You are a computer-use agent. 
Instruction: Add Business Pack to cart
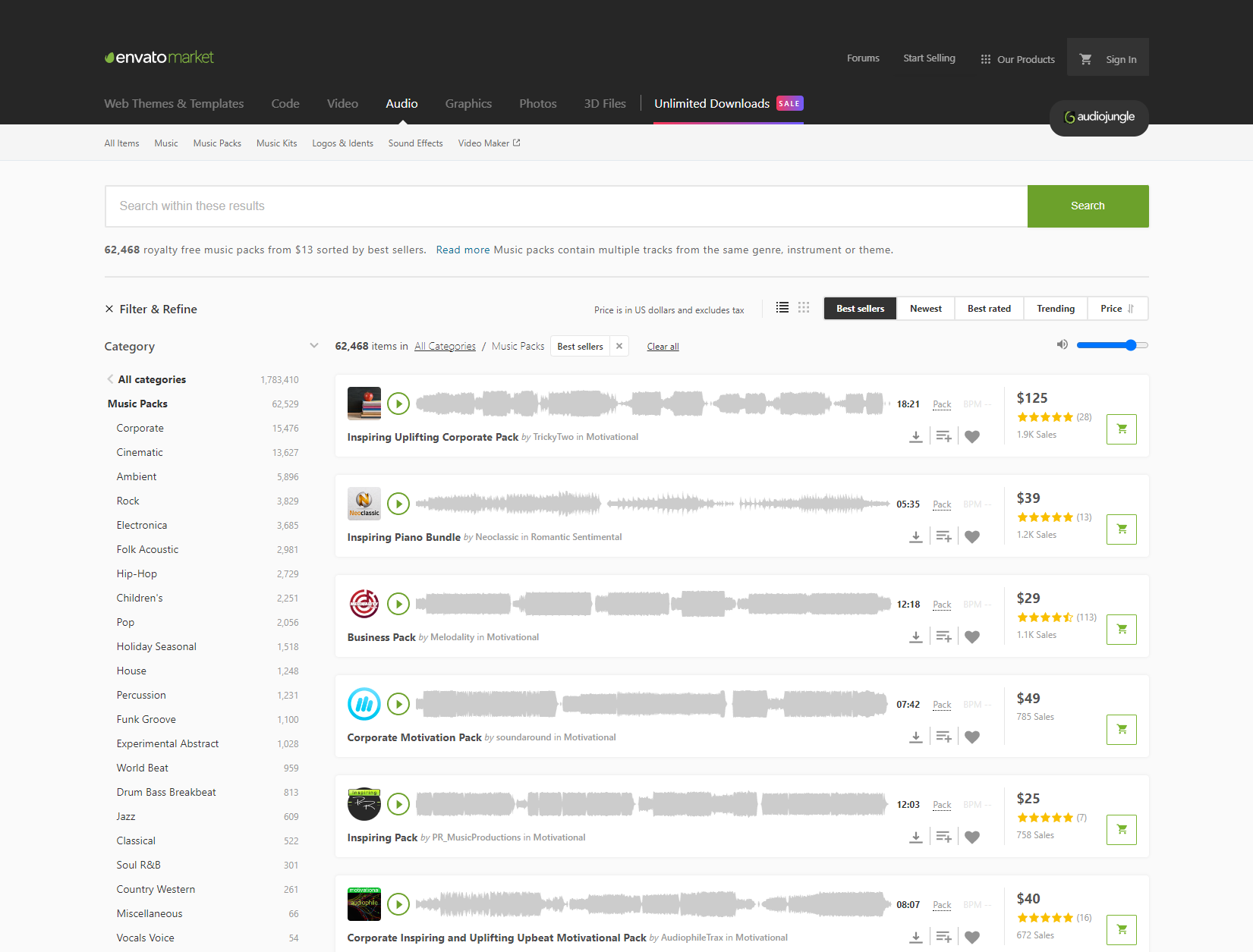(1121, 629)
